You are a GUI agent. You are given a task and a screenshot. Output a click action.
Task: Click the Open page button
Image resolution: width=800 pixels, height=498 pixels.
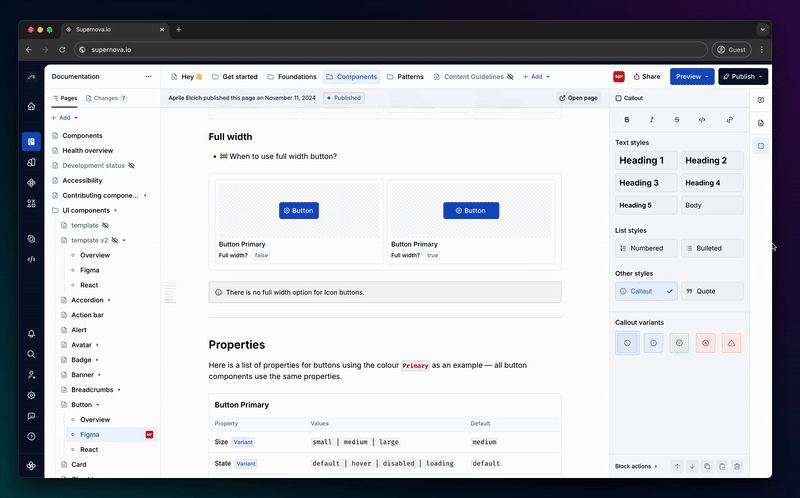point(578,98)
